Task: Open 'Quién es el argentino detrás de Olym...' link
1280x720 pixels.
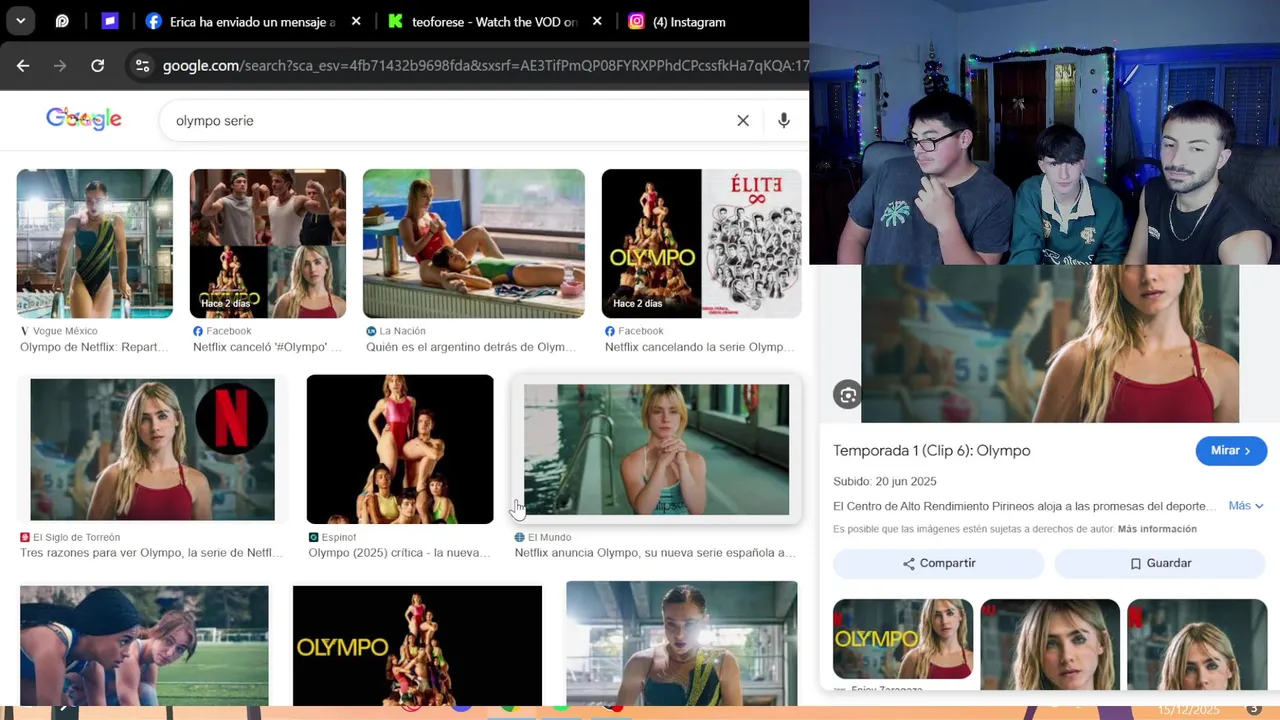Action: click(x=471, y=347)
